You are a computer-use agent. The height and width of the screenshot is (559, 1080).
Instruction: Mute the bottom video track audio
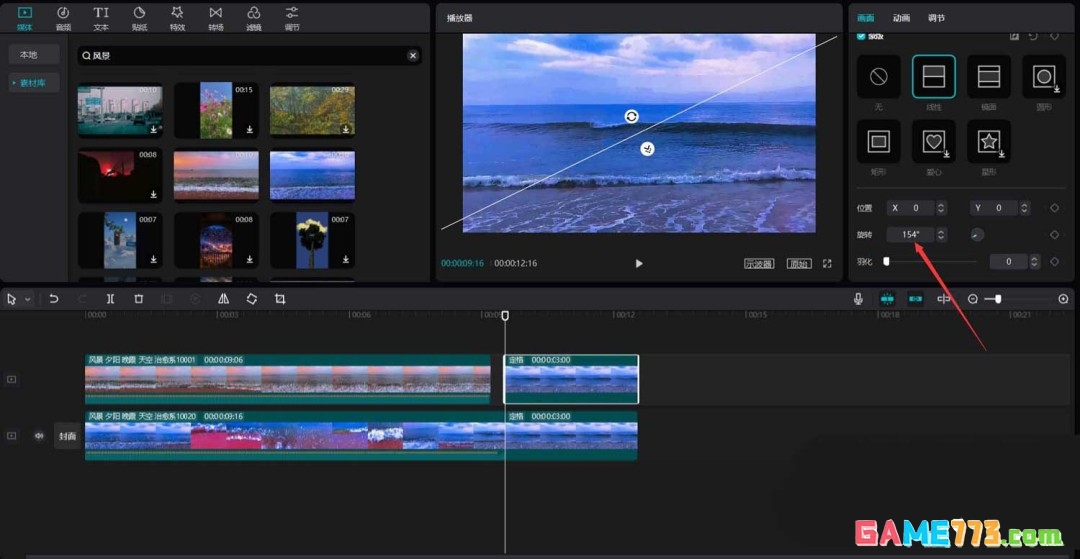[39, 436]
